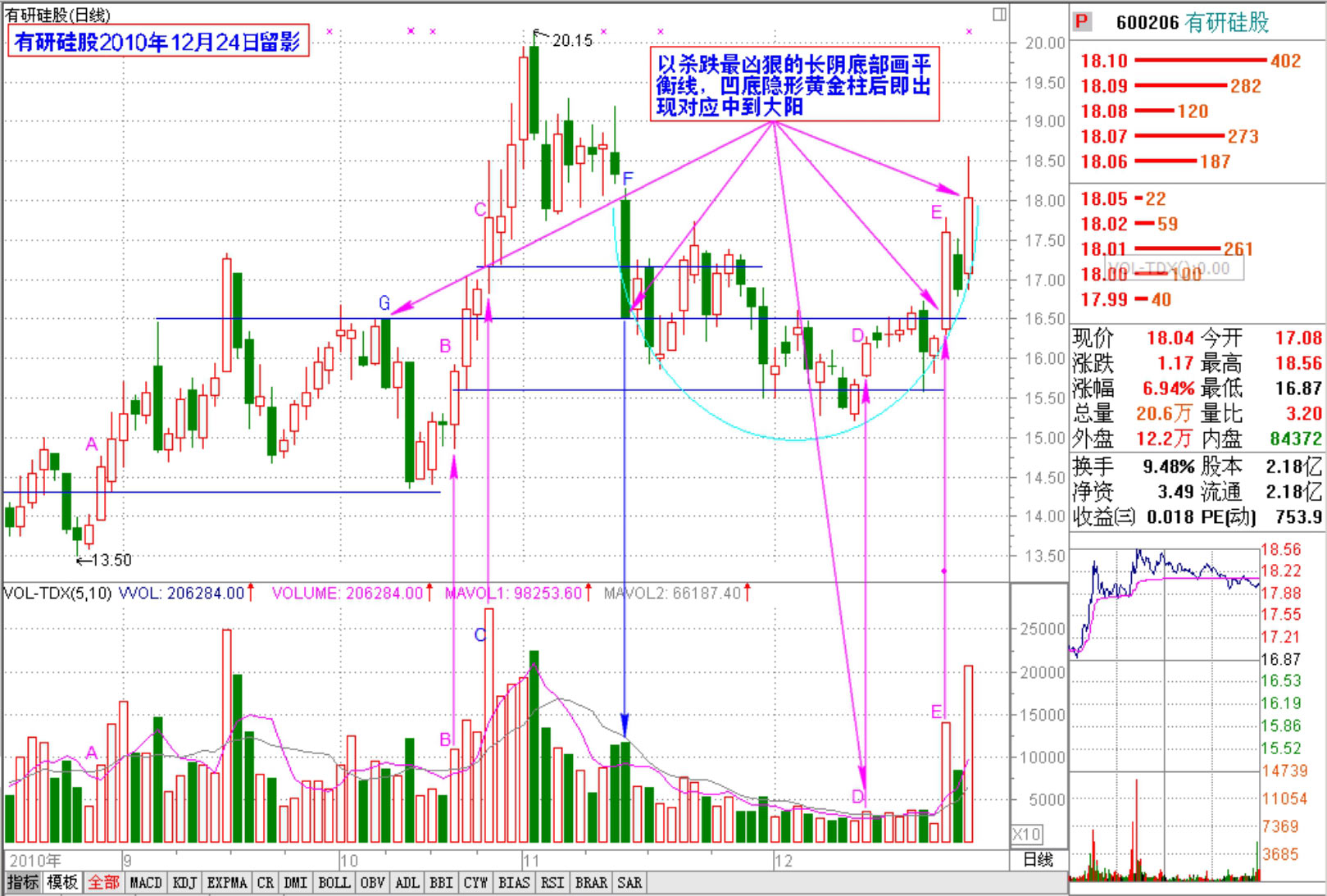Viewport: 1327px width, 896px height.
Task: Click the PE(动) value 753.9
Action: tap(1298, 517)
